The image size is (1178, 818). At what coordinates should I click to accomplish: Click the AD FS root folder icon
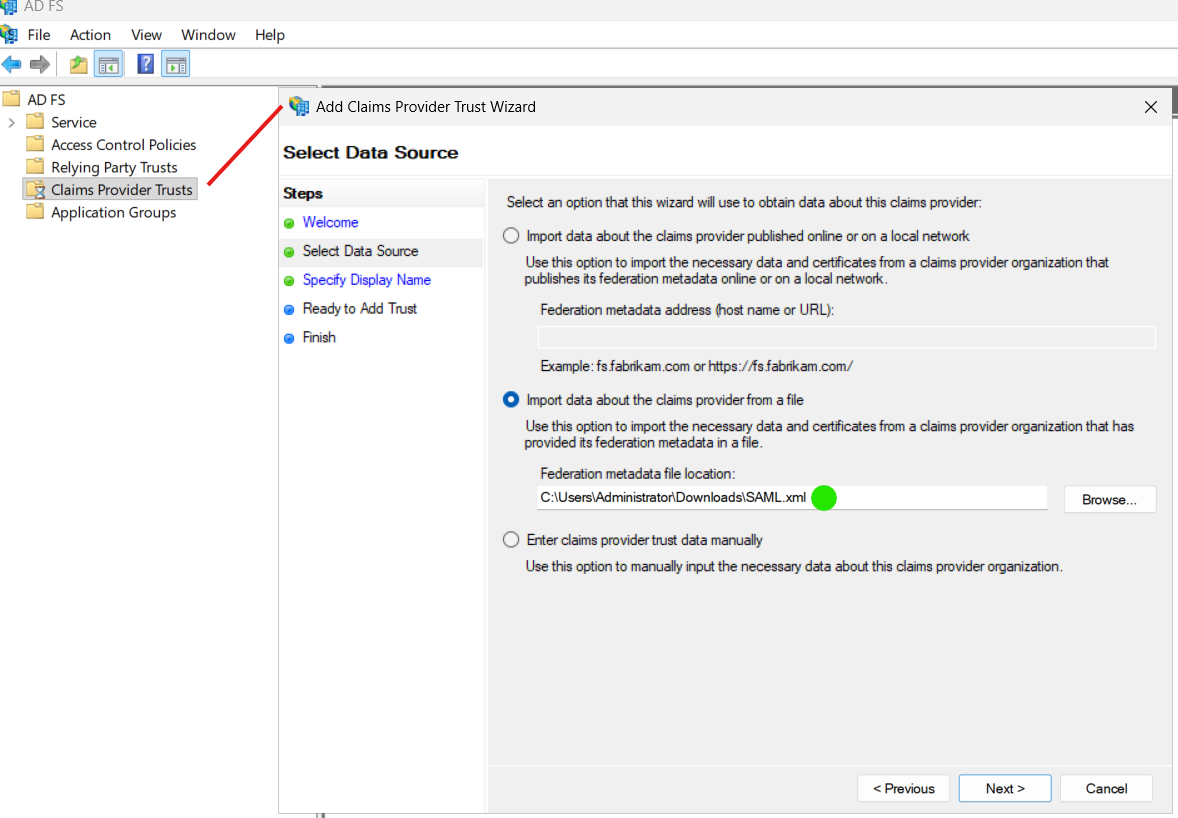pos(11,98)
